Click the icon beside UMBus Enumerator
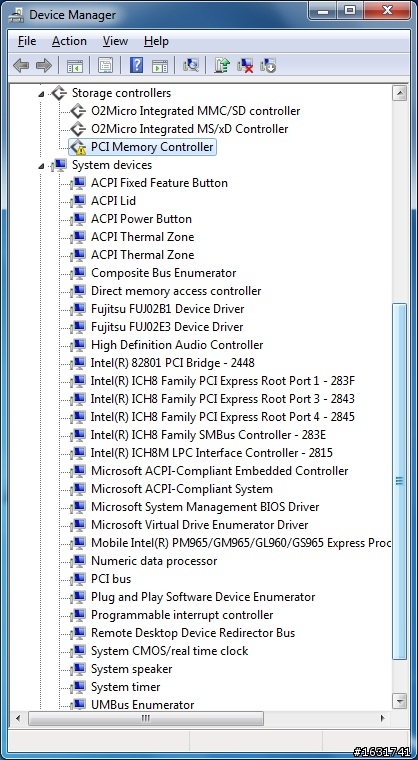The width and height of the screenshot is (418, 760). pos(78,705)
